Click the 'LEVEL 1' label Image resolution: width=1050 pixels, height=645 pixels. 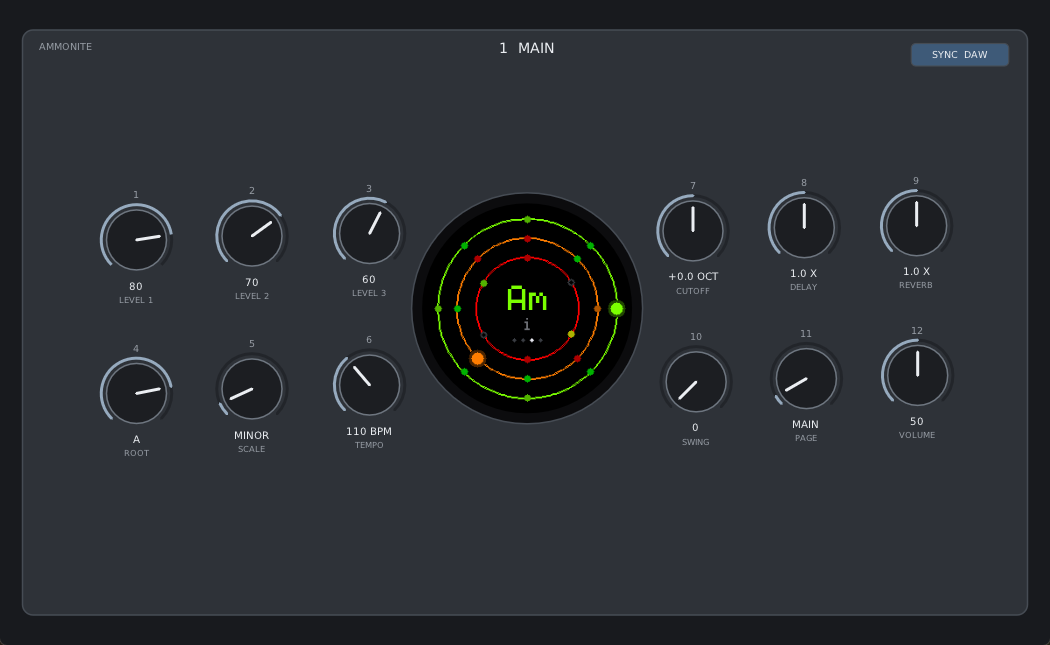pos(136,300)
